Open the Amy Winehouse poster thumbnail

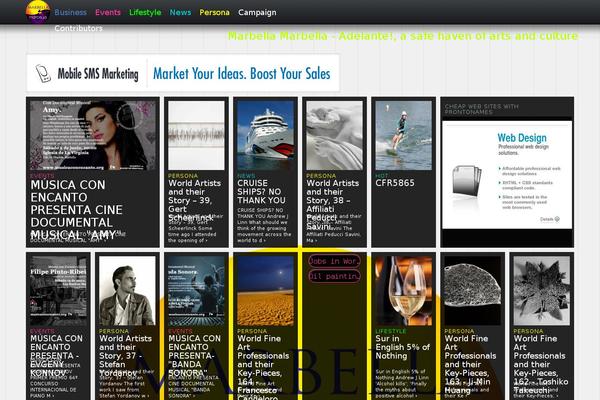point(93,135)
